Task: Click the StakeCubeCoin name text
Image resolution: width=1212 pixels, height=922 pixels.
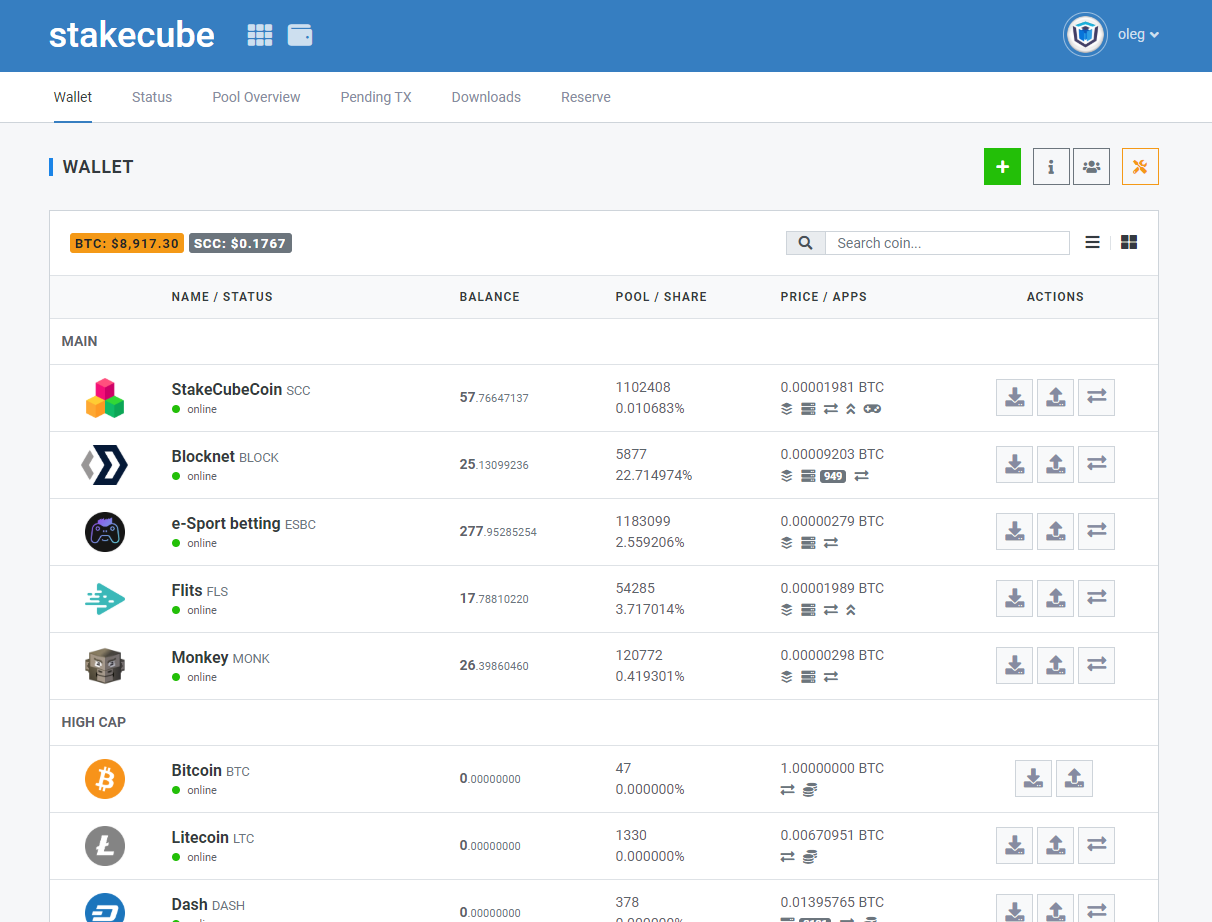Action: (227, 389)
